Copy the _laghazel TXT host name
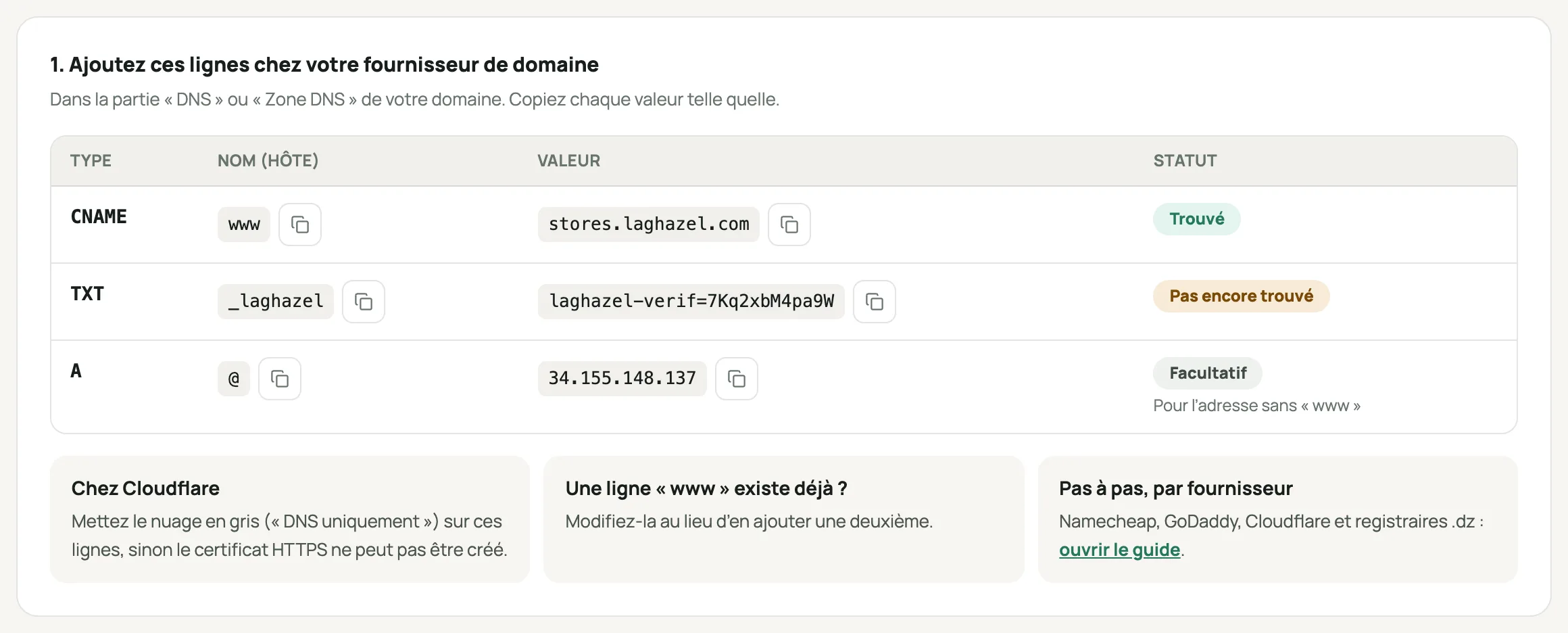 [x=364, y=302]
